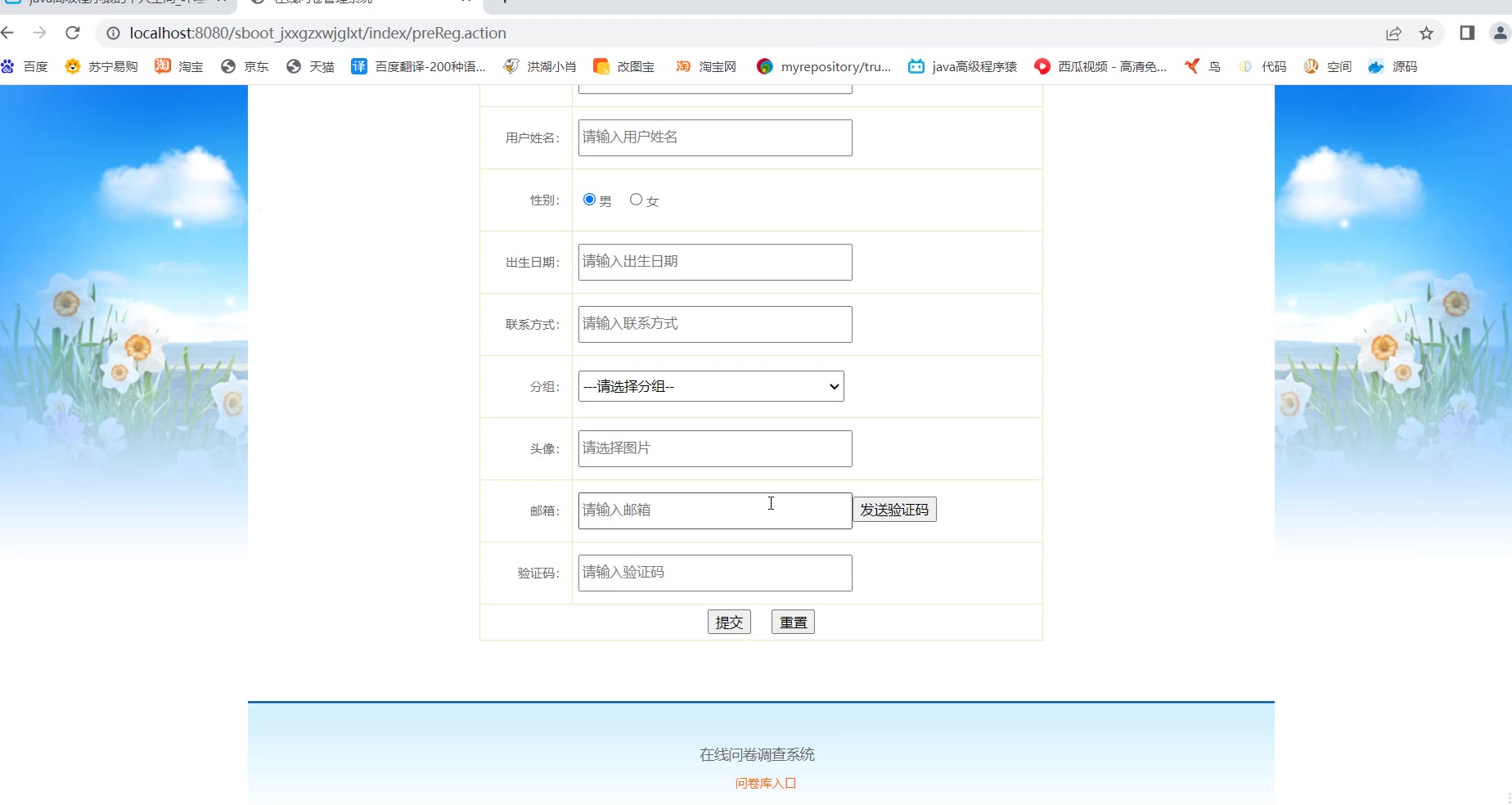Open the 淘宝网 bookmark
This screenshot has height=805, width=1512.
pos(705,66)
